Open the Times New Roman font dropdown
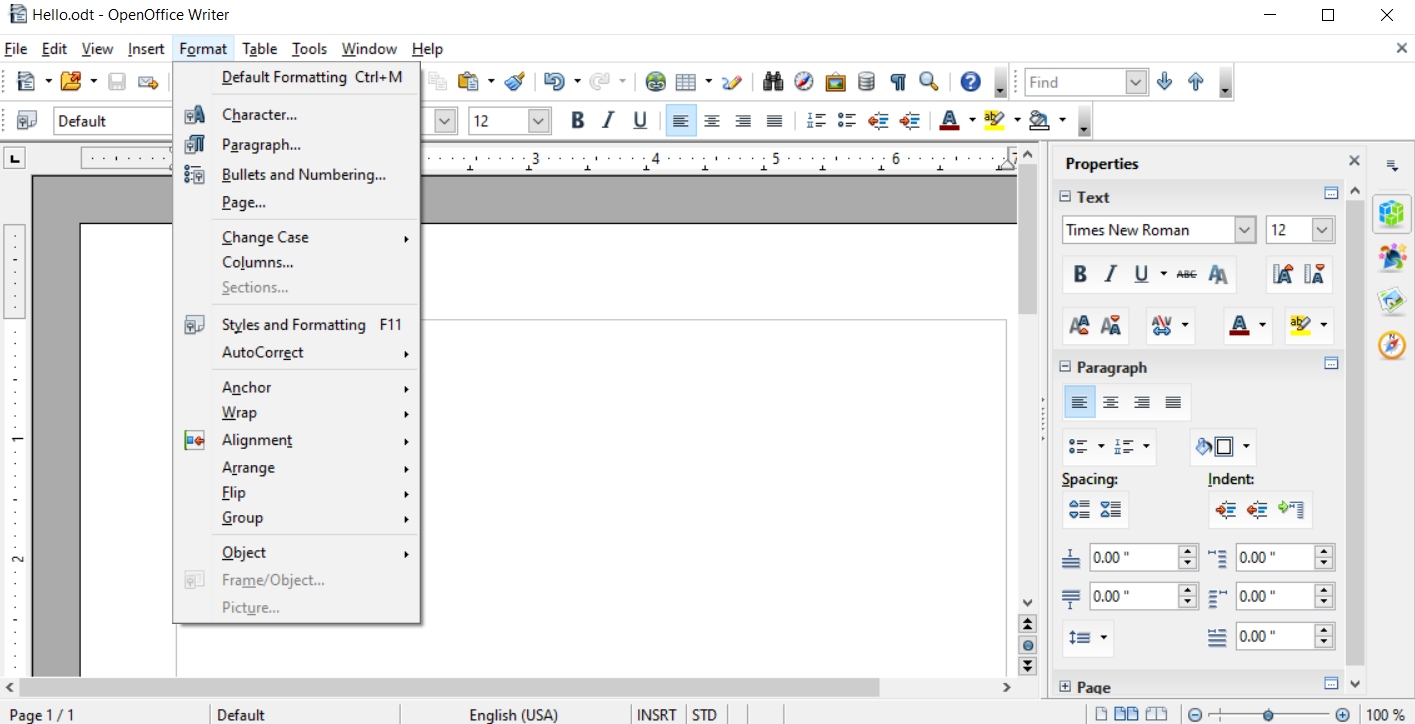This screenshot has width=1415, height=724. pos(1244,230)
